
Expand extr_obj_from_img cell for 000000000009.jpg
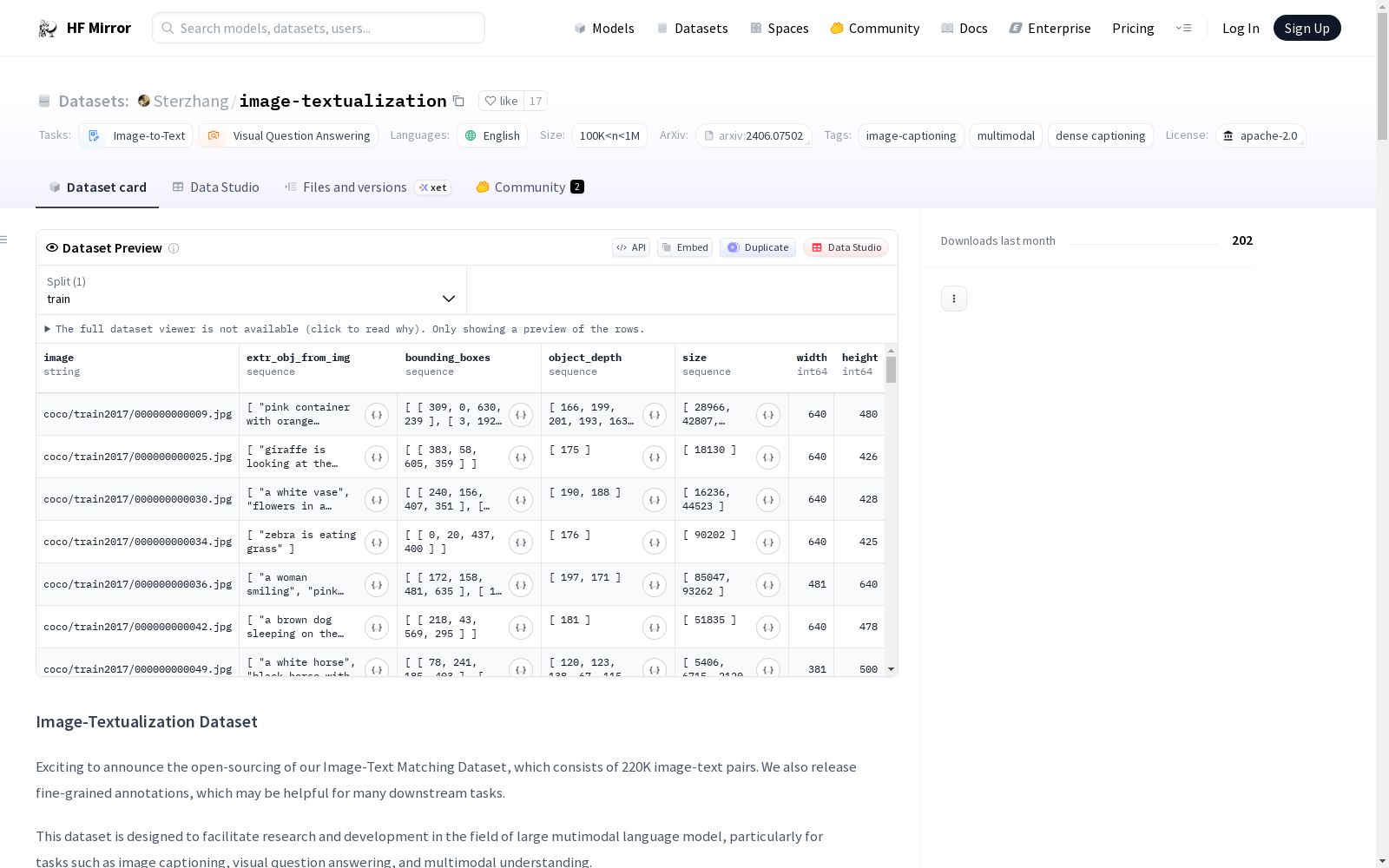(377, 415)
